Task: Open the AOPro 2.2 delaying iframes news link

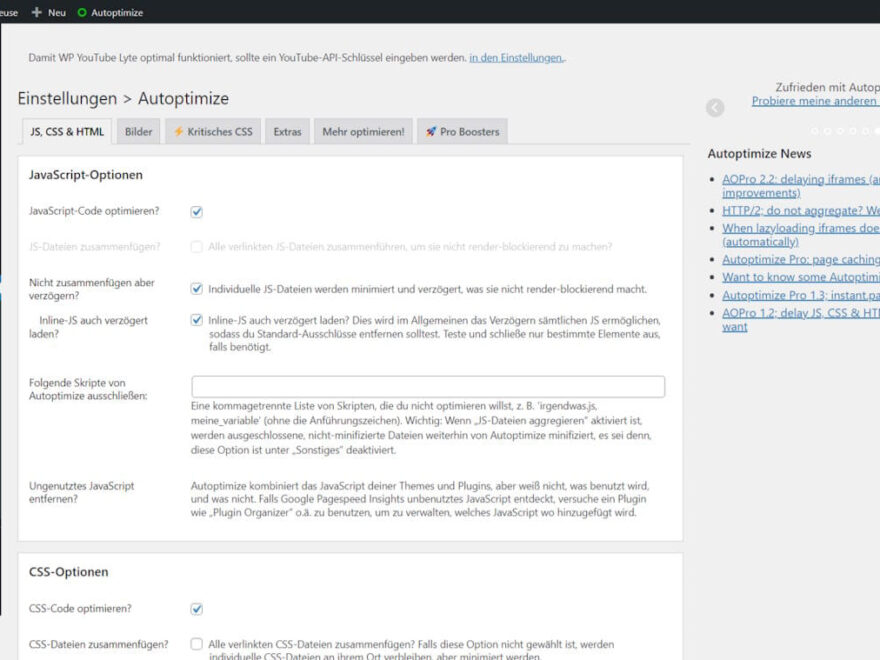Action: pos(801,186)
